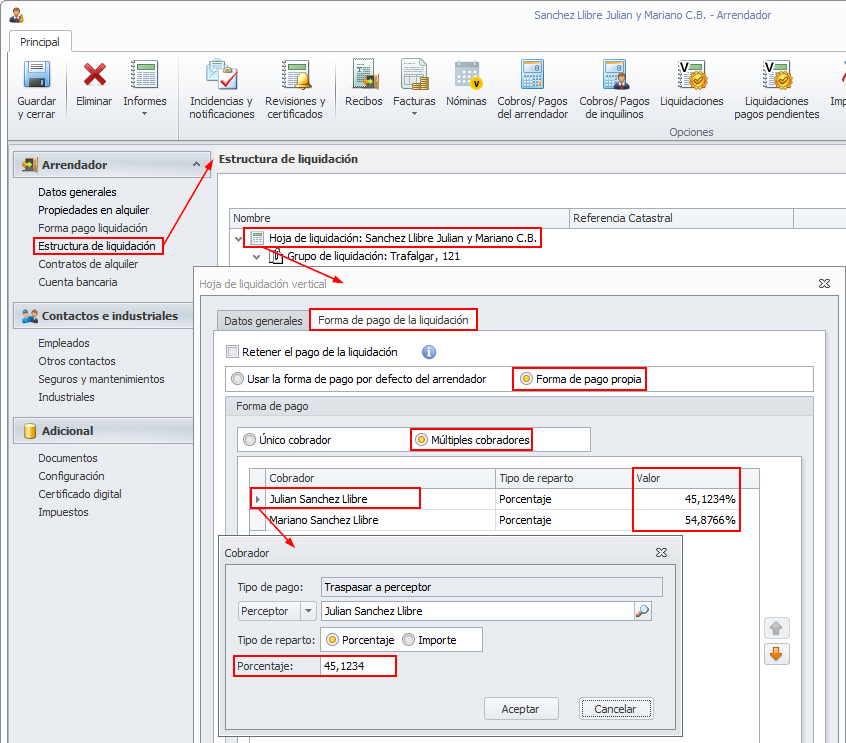Open Seguros y mantenimientos in sidebar
Screen dimensions: 846x743
point(101,379)
